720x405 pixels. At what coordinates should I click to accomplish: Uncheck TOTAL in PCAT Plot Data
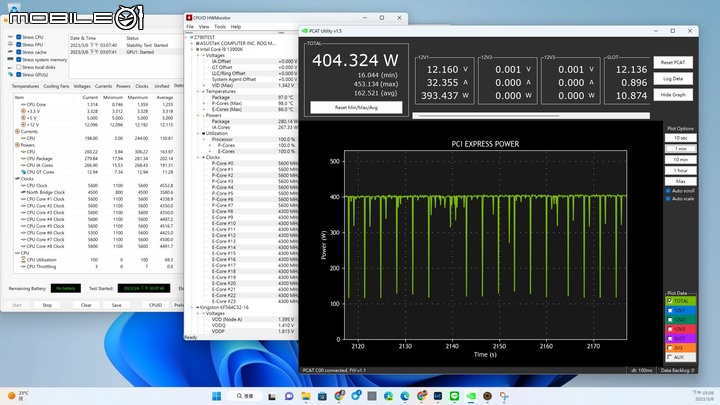click(x=669, y=301)
